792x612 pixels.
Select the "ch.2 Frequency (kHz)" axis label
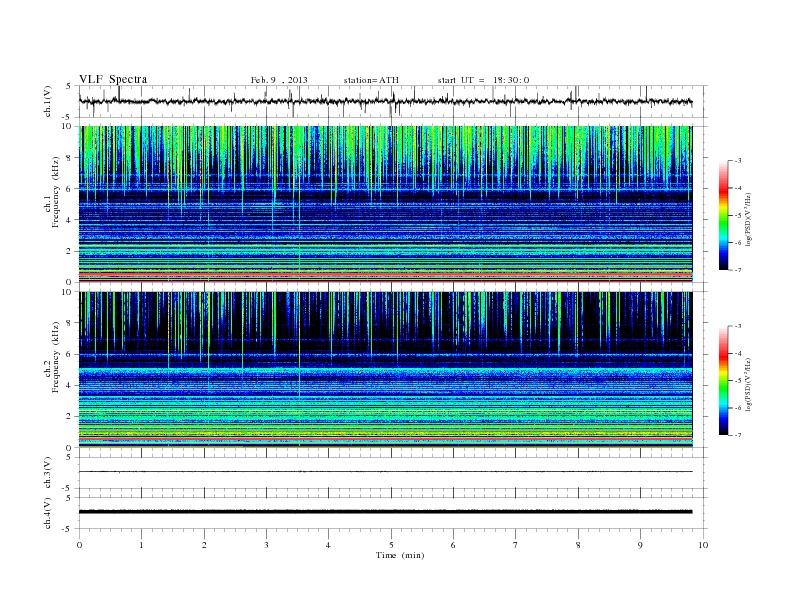(x=52, y=356)
